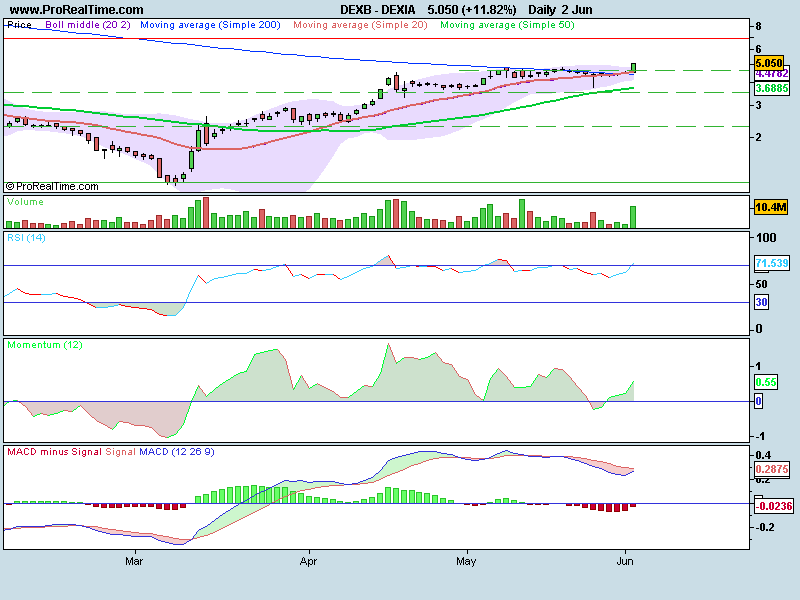
Task: Click the MACD minus Signal legend
Action: (x=55, y=452)
